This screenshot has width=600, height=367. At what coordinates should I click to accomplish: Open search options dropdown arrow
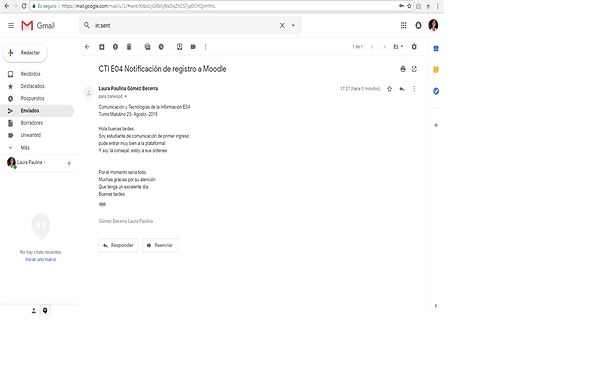pyautogui.click(x=293, y=25)
